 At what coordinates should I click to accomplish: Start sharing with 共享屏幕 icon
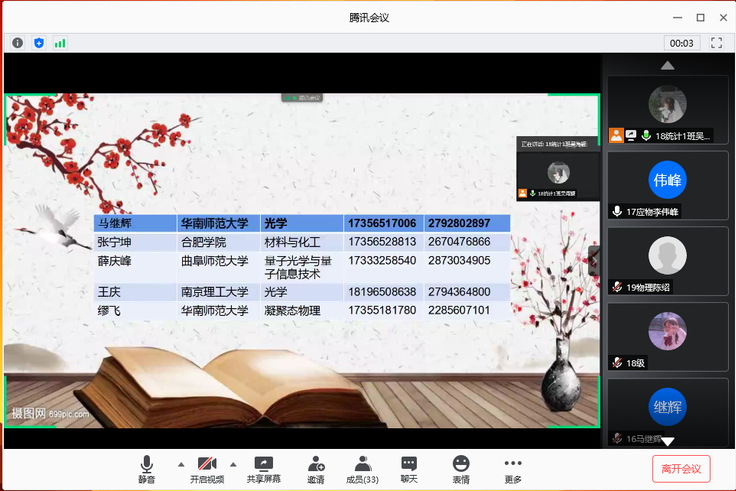[264, 469]
